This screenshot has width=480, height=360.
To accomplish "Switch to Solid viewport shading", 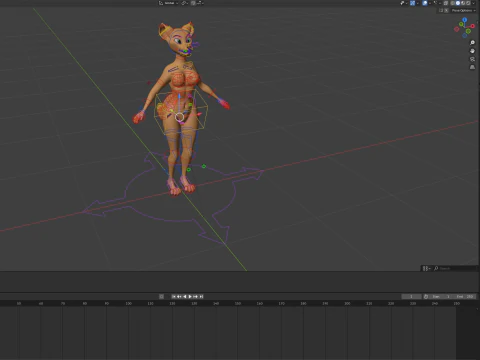I will coord(458,3).
